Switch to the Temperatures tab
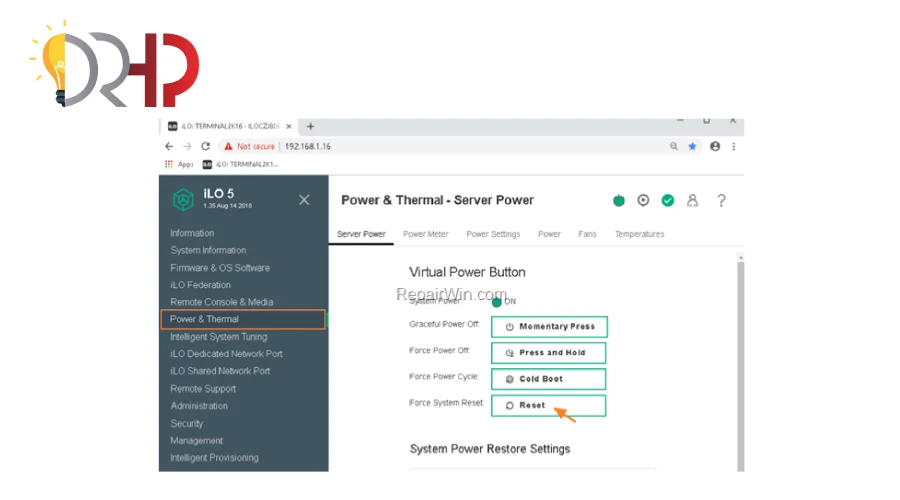The width and height of the screenshot is (900, 500). [x=639, y=234]
